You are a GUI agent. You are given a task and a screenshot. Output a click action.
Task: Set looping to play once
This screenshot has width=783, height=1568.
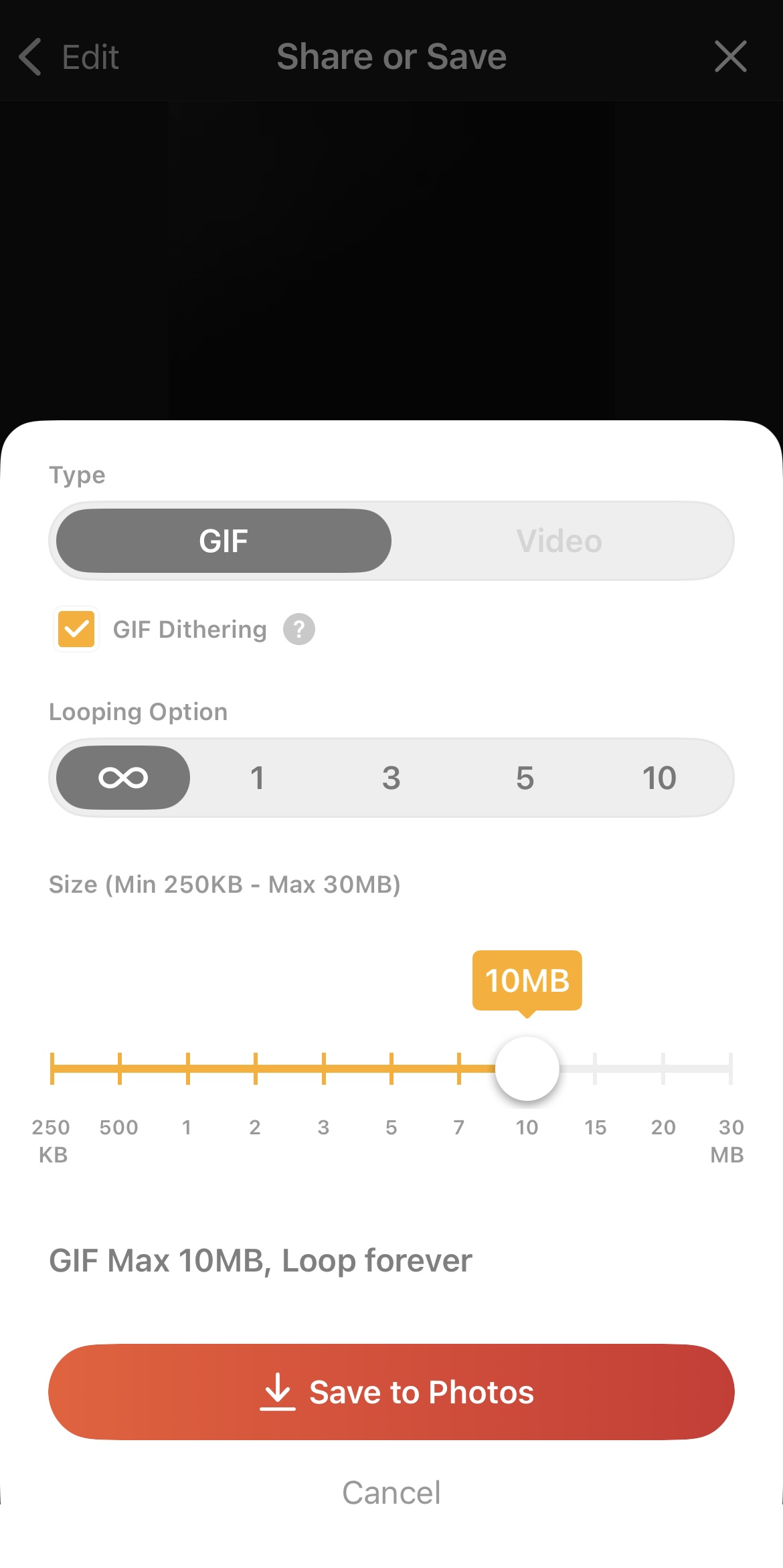click(x=257, y=777)
